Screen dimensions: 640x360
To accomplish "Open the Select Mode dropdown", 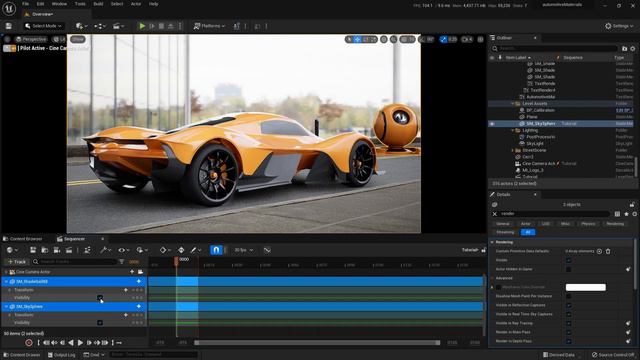I will click(43, 26).
